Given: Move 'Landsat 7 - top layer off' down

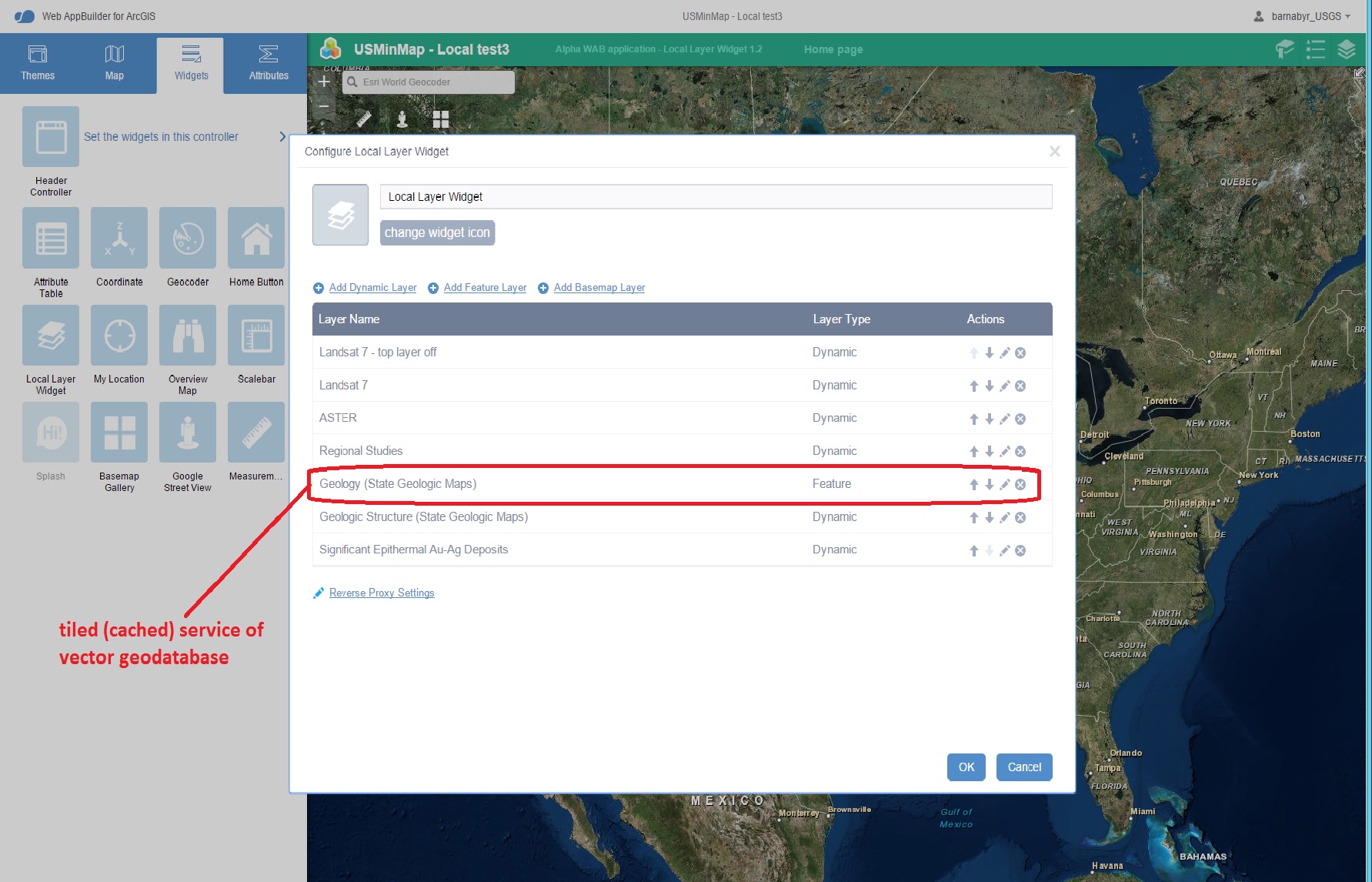Looking at the screenshot, I should pyautogui.click(x=990, y=352).
